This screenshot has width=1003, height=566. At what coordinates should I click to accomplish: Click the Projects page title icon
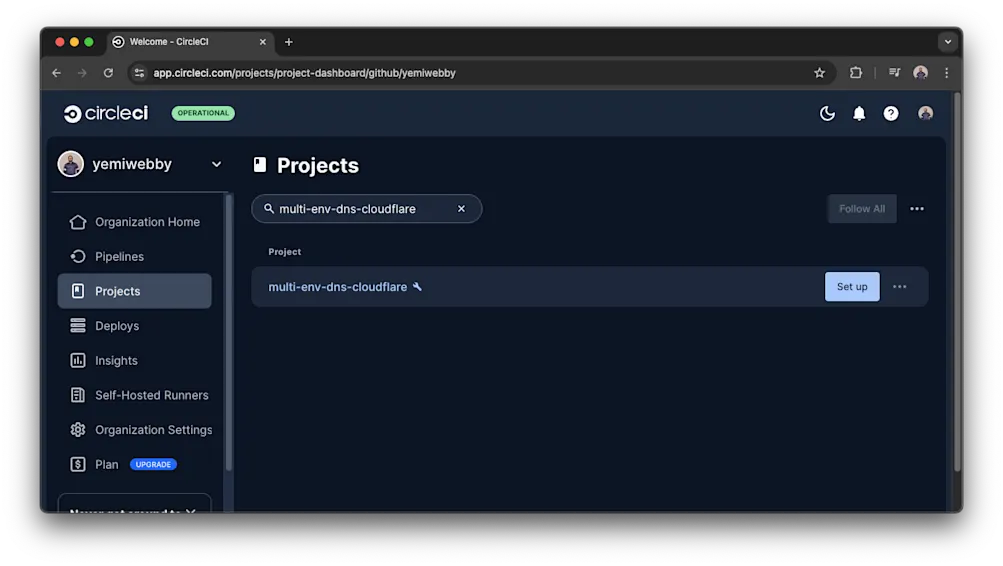tap(260, 165)
